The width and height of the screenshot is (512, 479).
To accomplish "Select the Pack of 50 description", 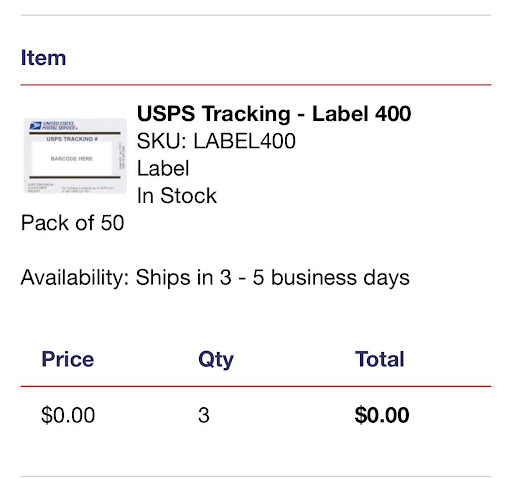I will click(72, 223).
